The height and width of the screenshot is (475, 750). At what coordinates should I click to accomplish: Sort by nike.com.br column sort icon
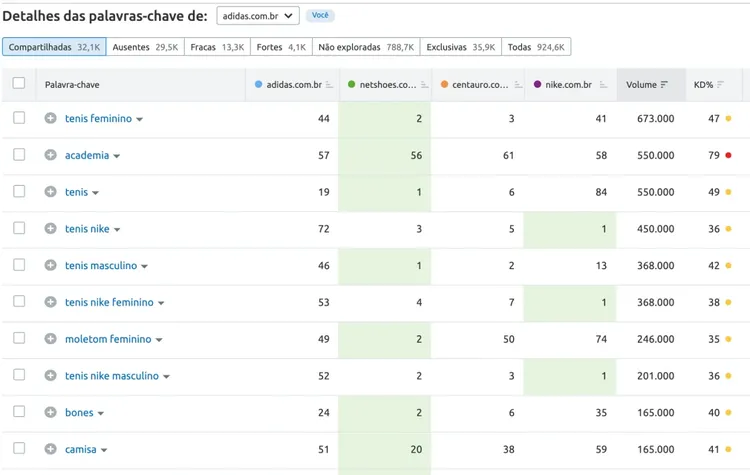(603, 85)
